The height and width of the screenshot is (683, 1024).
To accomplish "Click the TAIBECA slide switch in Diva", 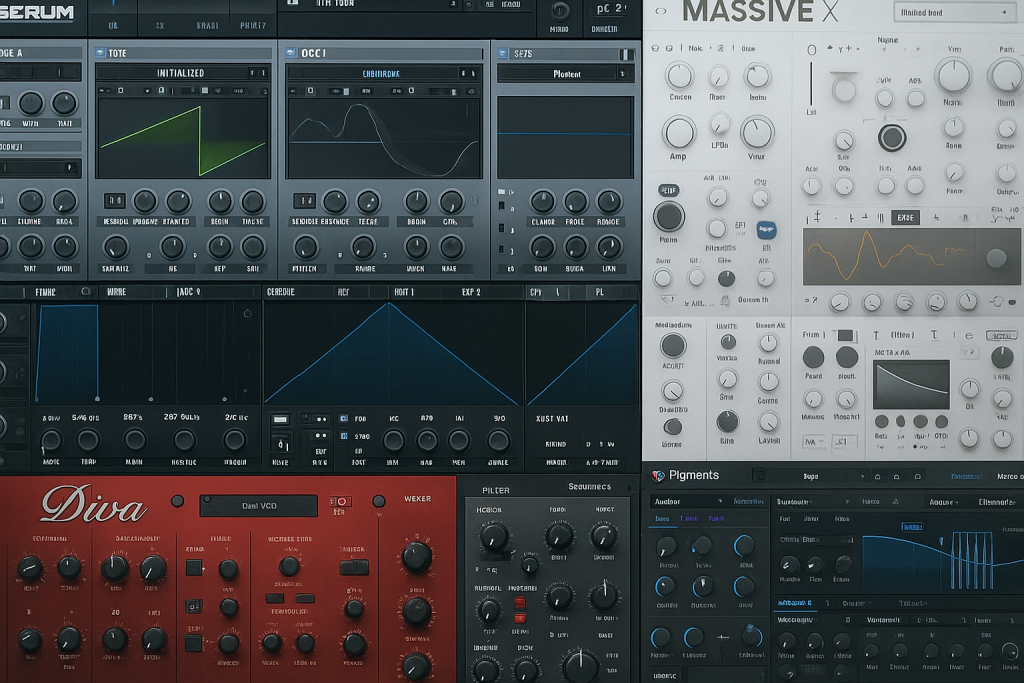I will 354,567.
